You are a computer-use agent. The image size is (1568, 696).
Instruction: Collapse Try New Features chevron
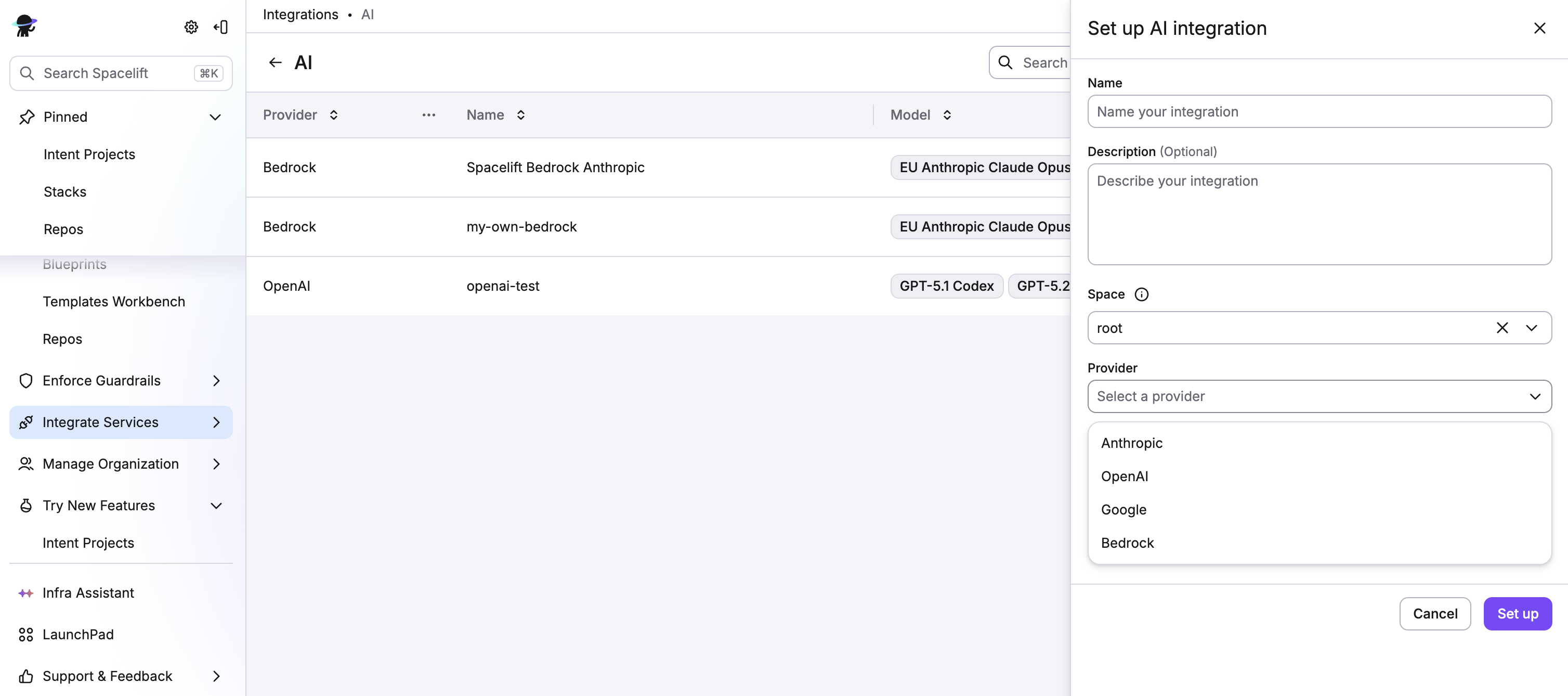[x=216, y=506]
